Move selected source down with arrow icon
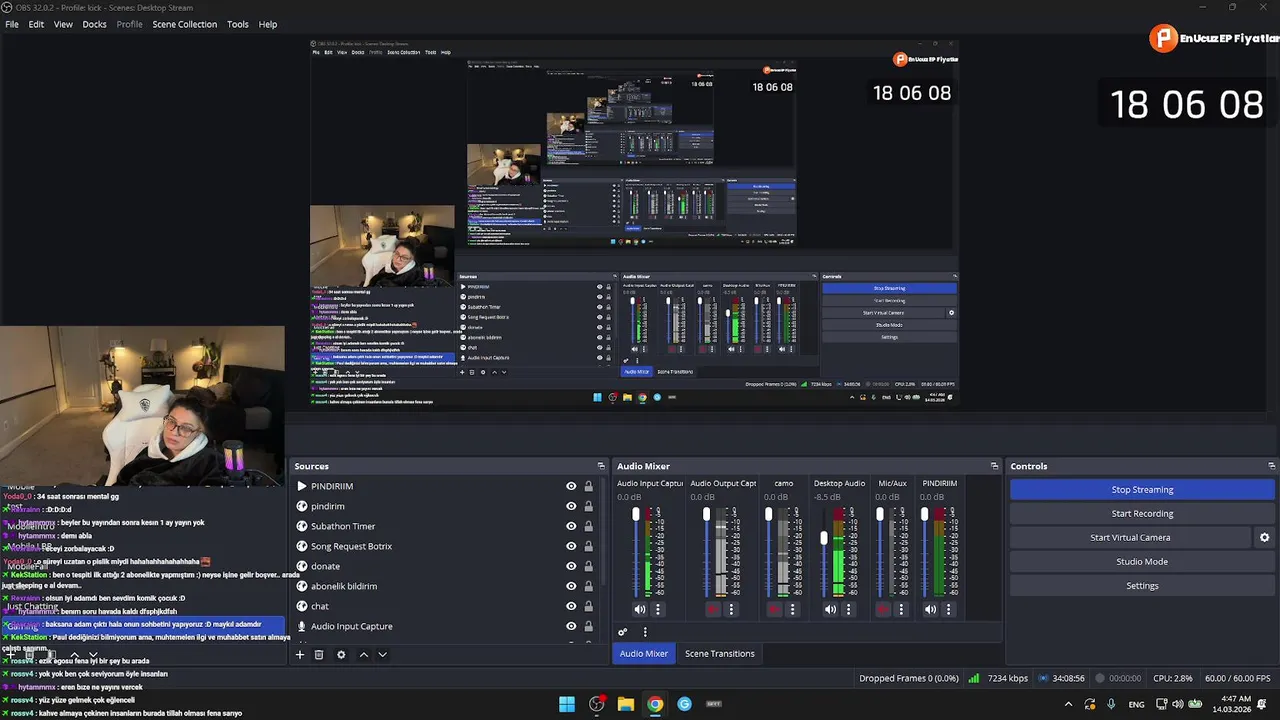 click(382, 654)
